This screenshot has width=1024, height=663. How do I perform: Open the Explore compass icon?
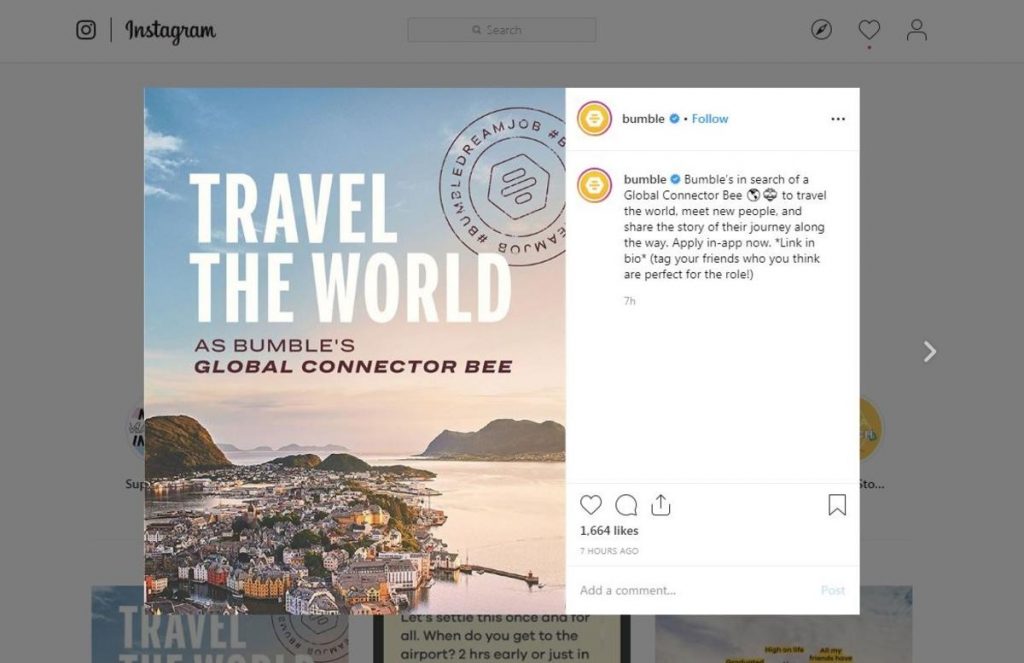(x=821, y=30)
